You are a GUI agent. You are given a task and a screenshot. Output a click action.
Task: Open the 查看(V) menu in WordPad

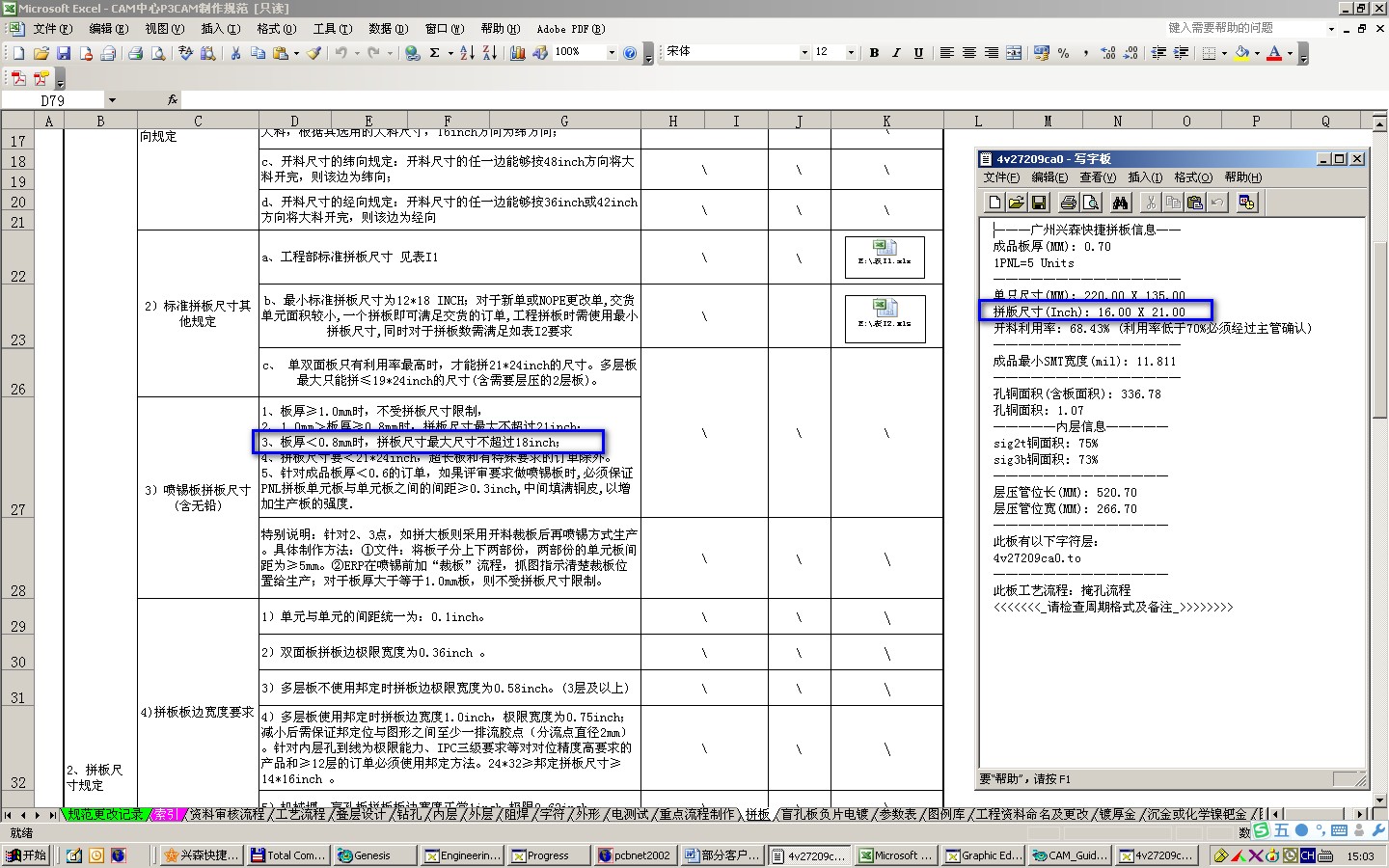pyautogui.click(x=1098, y=177)
